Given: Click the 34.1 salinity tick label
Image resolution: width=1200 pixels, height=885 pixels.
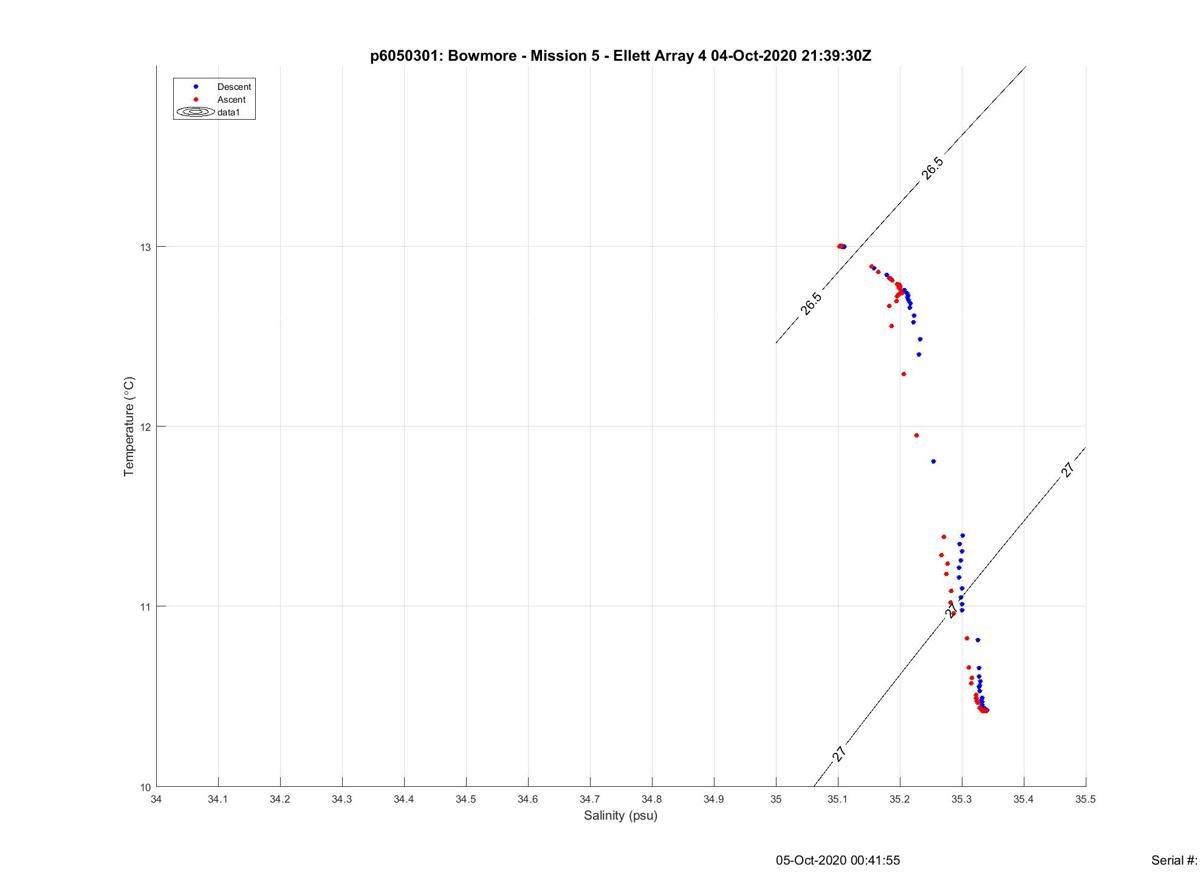Looking at the screenshot, I should [218, 799].
